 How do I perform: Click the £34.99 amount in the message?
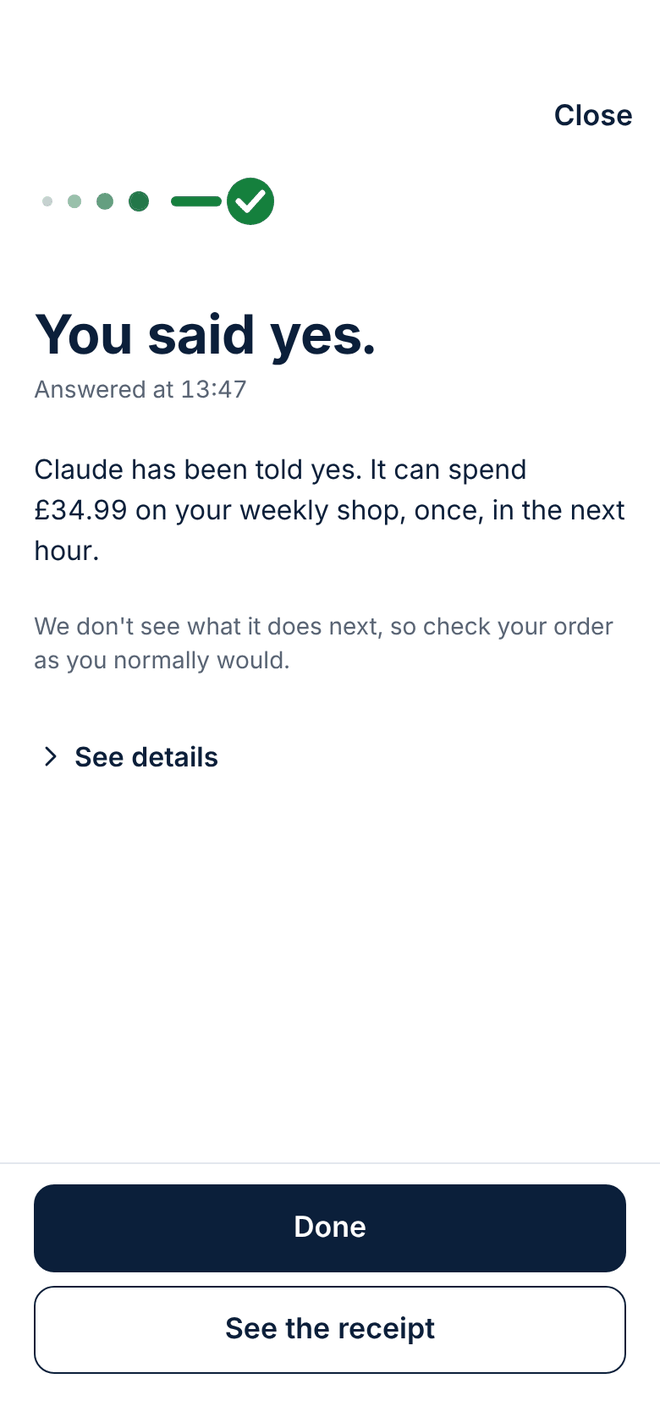(81, 510)
